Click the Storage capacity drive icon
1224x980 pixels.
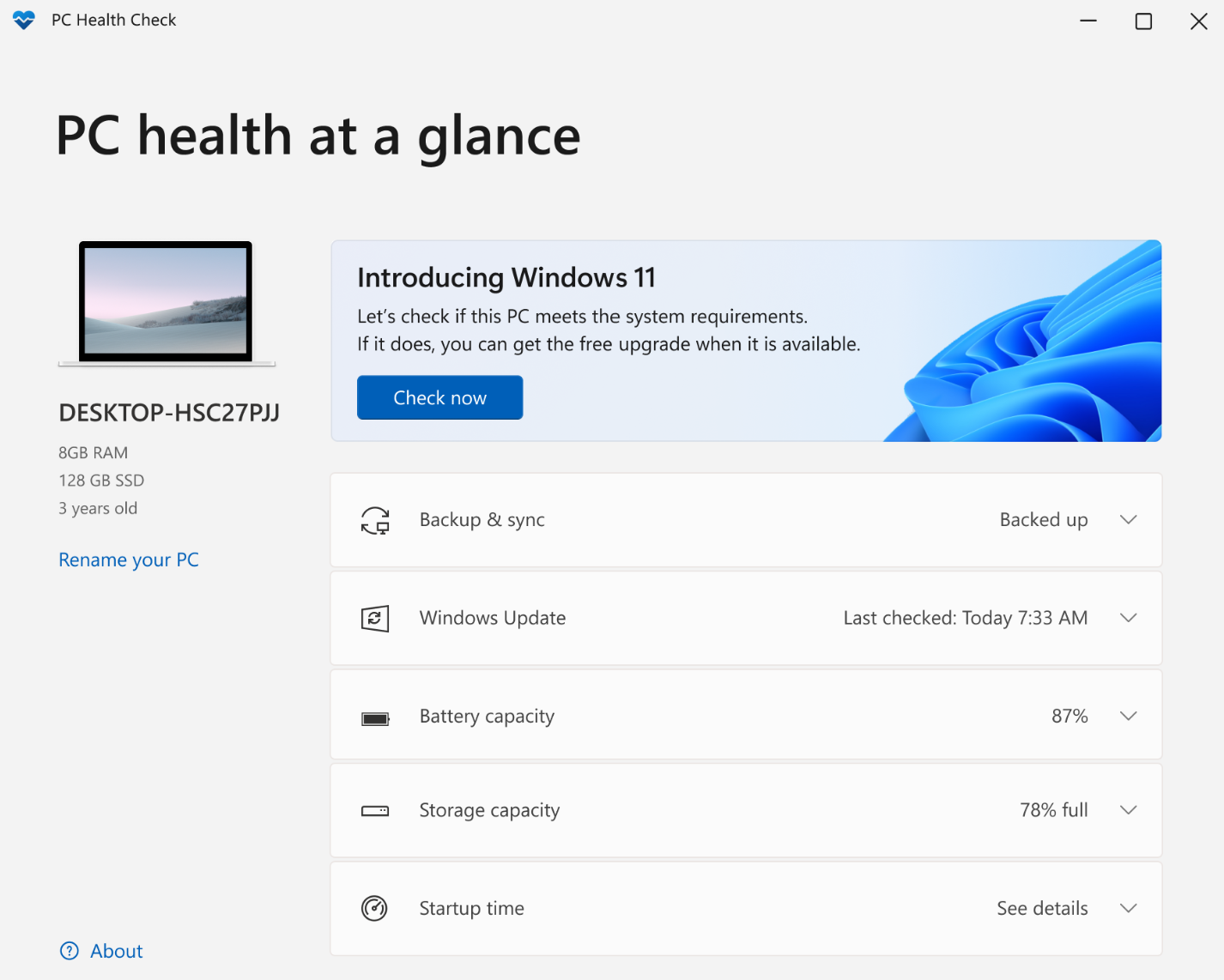pyautogui.click(x=375, y=810)
